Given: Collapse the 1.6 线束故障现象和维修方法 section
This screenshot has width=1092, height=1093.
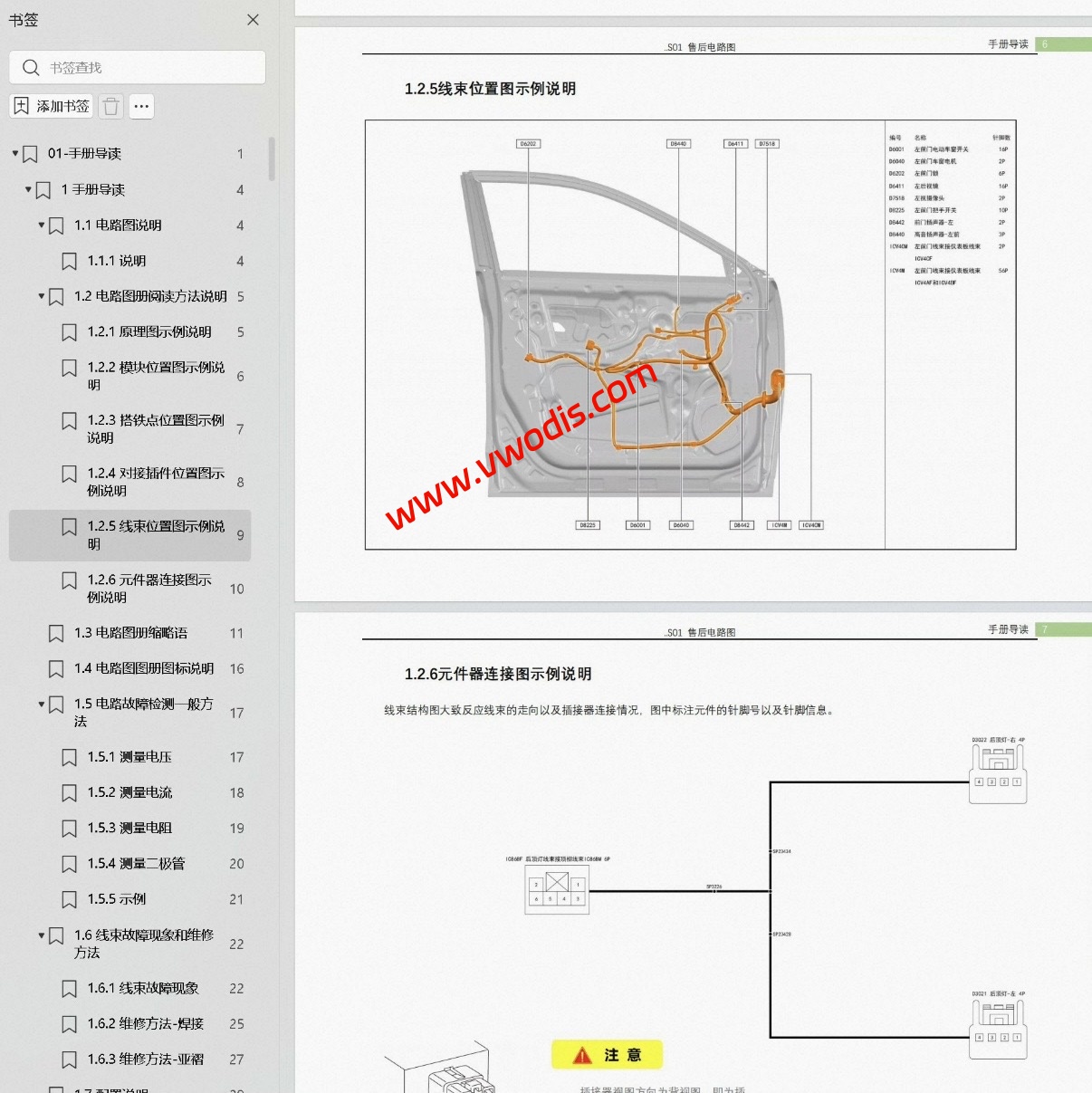Looking at the screenshot, I should (42, 935).
